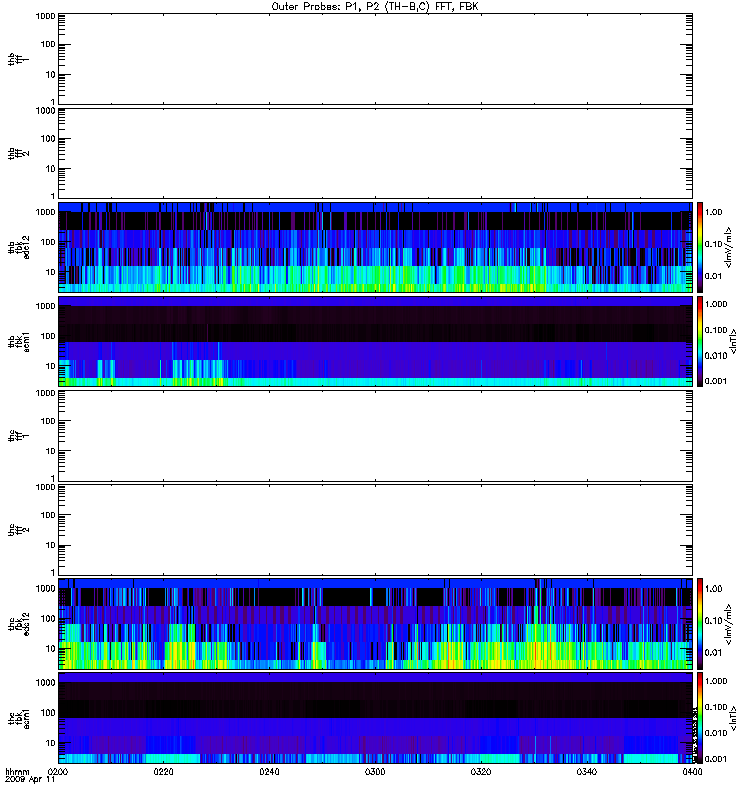The image size is (750, 800).
Task: Click the '0200' time axis label
Action: [58, 772]
